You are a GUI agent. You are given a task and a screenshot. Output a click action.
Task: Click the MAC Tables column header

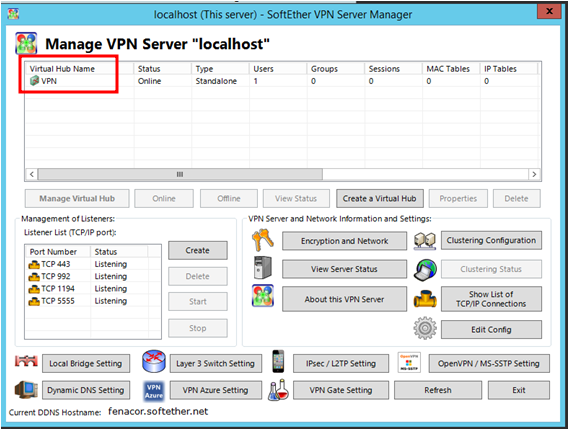coord(451,69)
